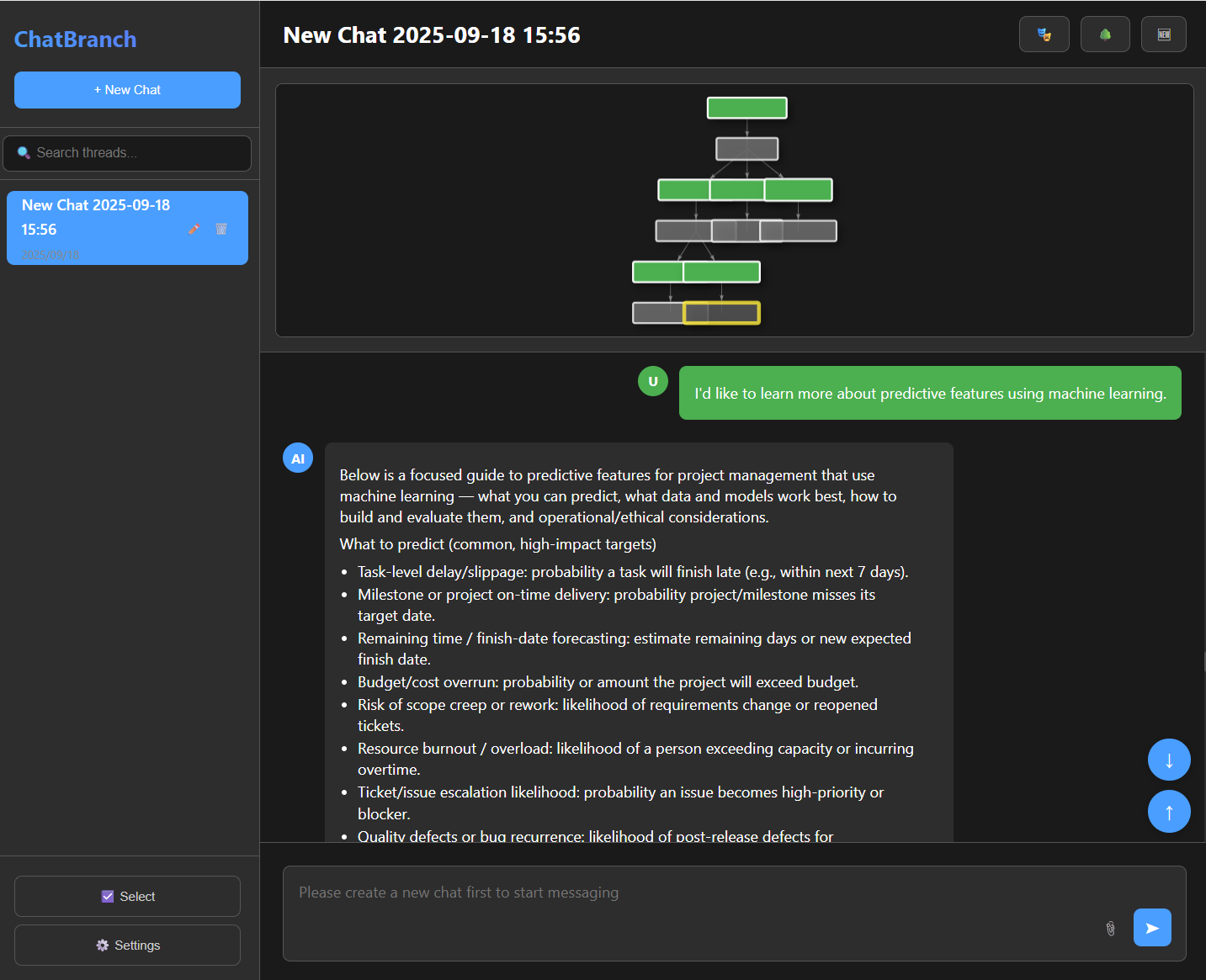Delete the thread using the trash icon
The height and width of the screenshot is (980, 1206).
click(x=221, y=229)
